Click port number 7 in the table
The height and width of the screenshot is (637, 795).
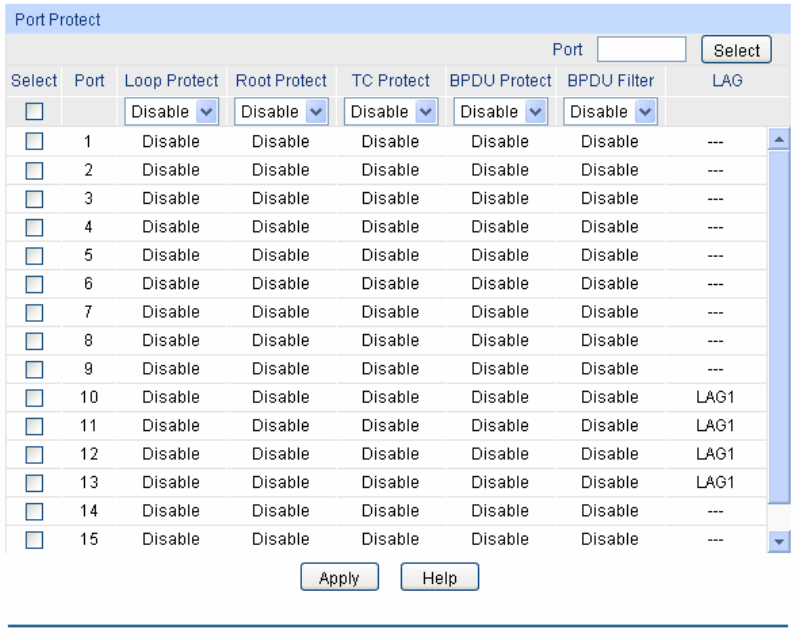tap(88, 311)
